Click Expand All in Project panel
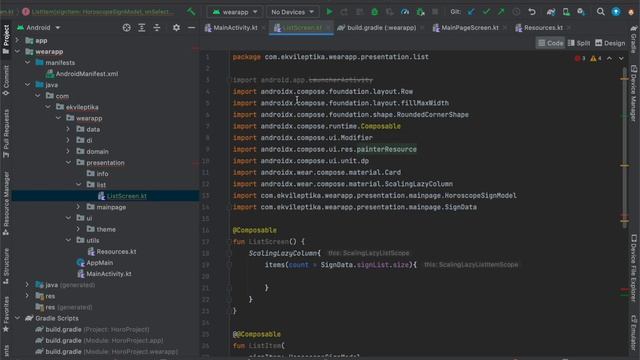The height and width of the screenshot is (360, 640). tap(142, 28)
